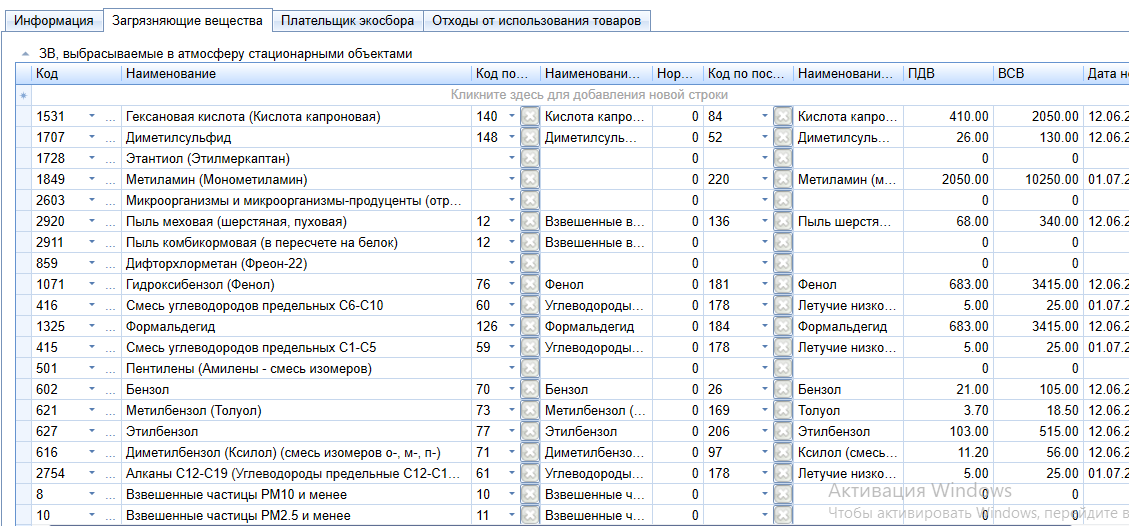
Task: Open the Отходы от использования товаров tab
Action: pos(537,20)
